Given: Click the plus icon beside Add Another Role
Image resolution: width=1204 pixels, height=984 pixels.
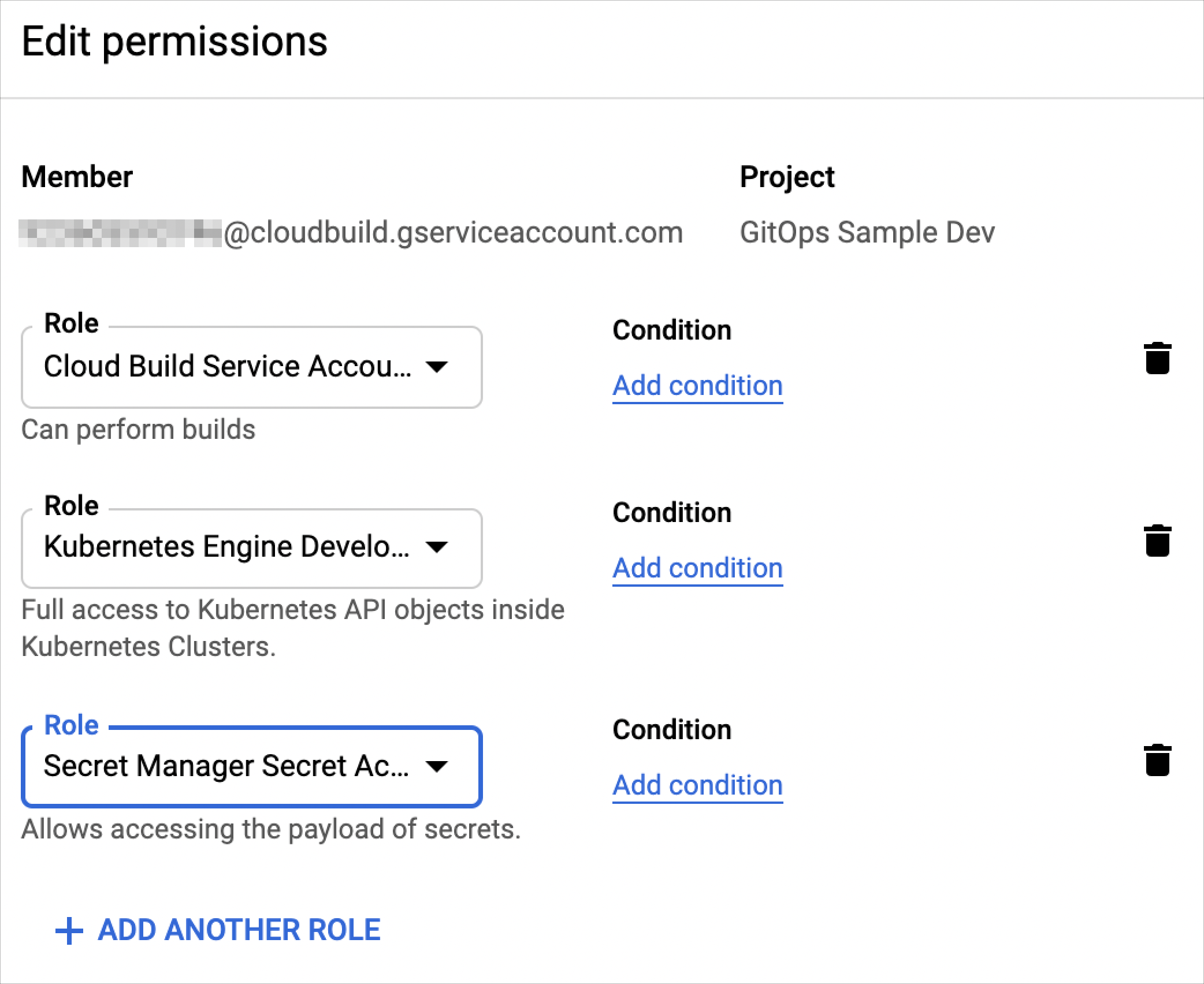Looking at the screenshot, I should [69, 931].
